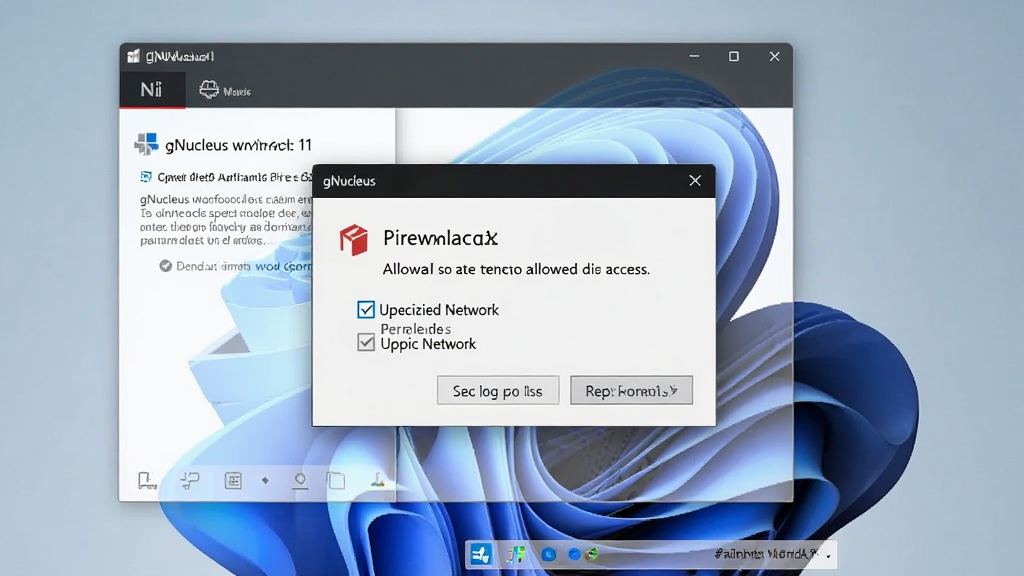Click the gNucleus wmirract: 11 heading
Viewport: 1024px width, 576px height.
click(x=238, y=145)
